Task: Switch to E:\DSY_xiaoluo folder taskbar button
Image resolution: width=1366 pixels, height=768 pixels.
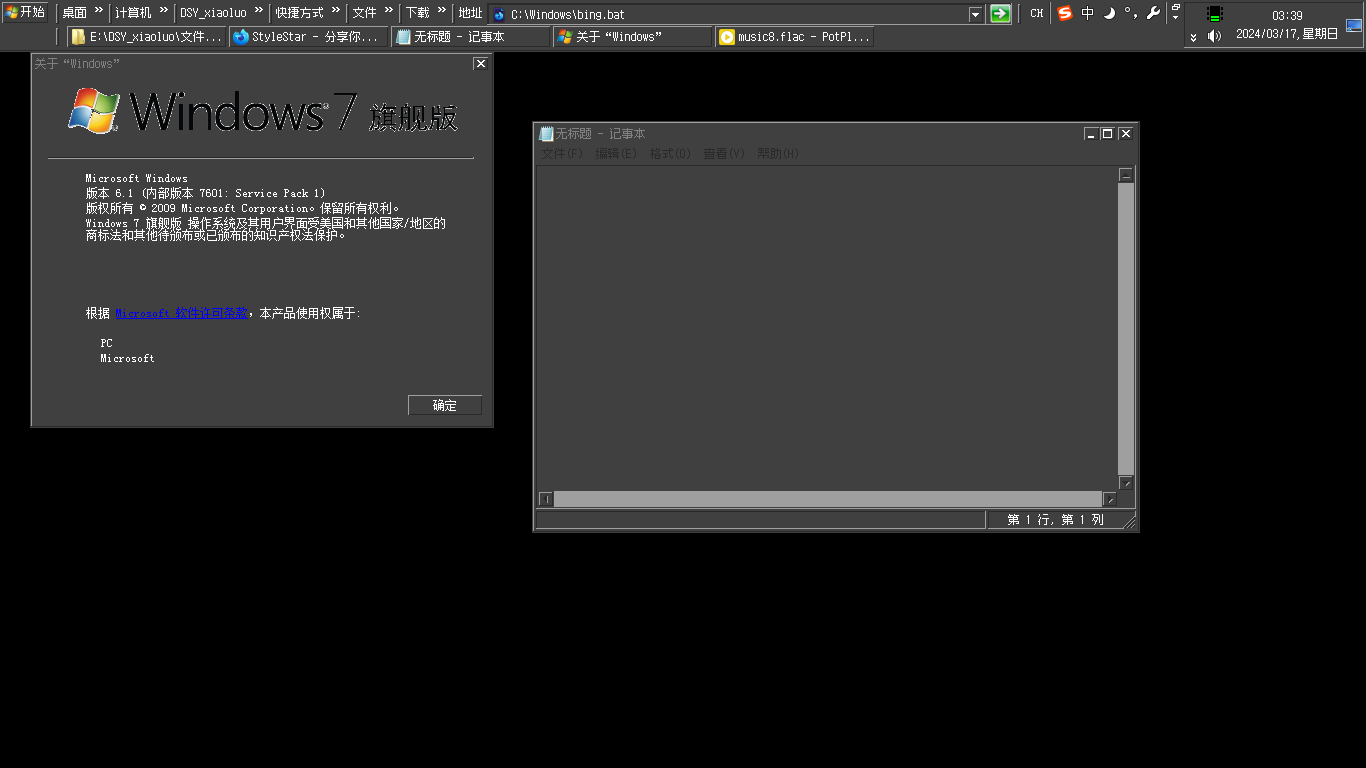Action: pos(147,37)
